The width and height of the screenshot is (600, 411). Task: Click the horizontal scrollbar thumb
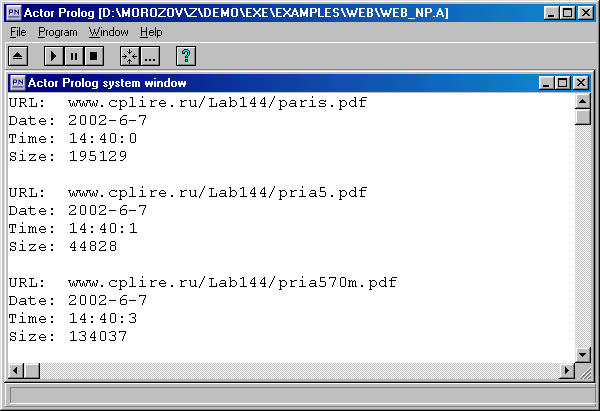tap(32, 370)
